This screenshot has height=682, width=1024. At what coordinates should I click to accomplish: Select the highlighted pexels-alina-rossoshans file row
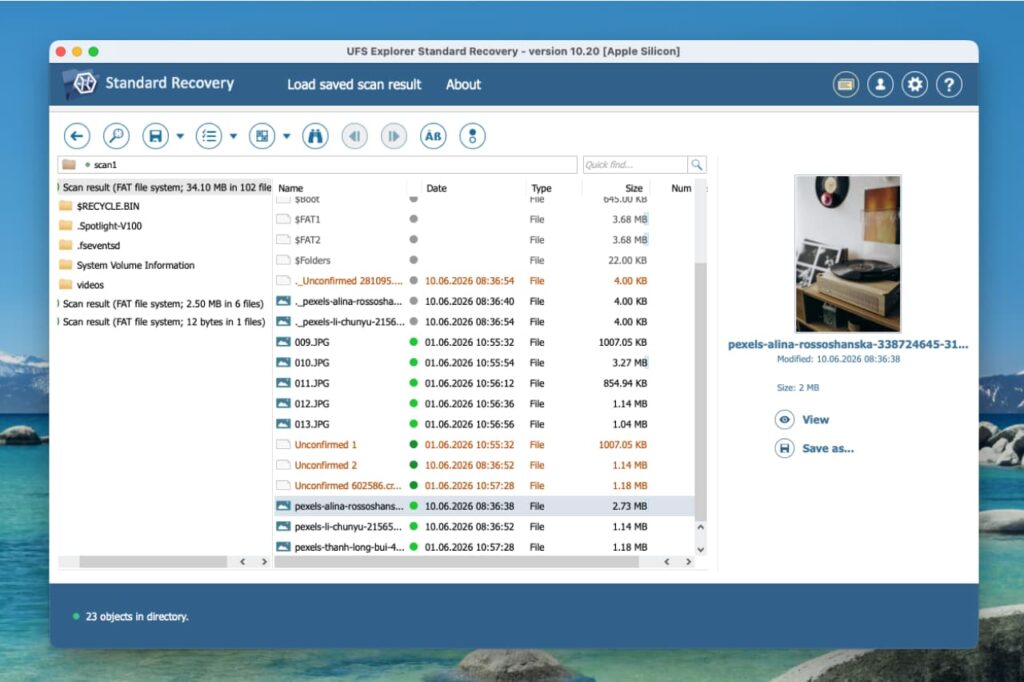point(484,506)
